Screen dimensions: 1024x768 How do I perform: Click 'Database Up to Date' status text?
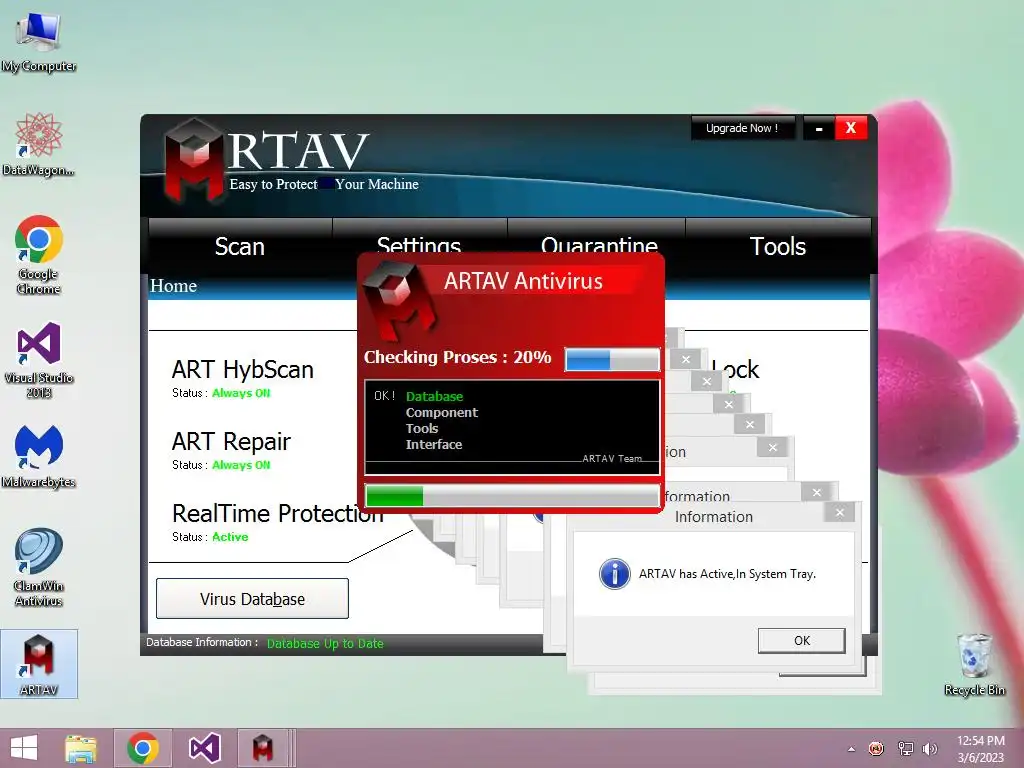[325, 643]
